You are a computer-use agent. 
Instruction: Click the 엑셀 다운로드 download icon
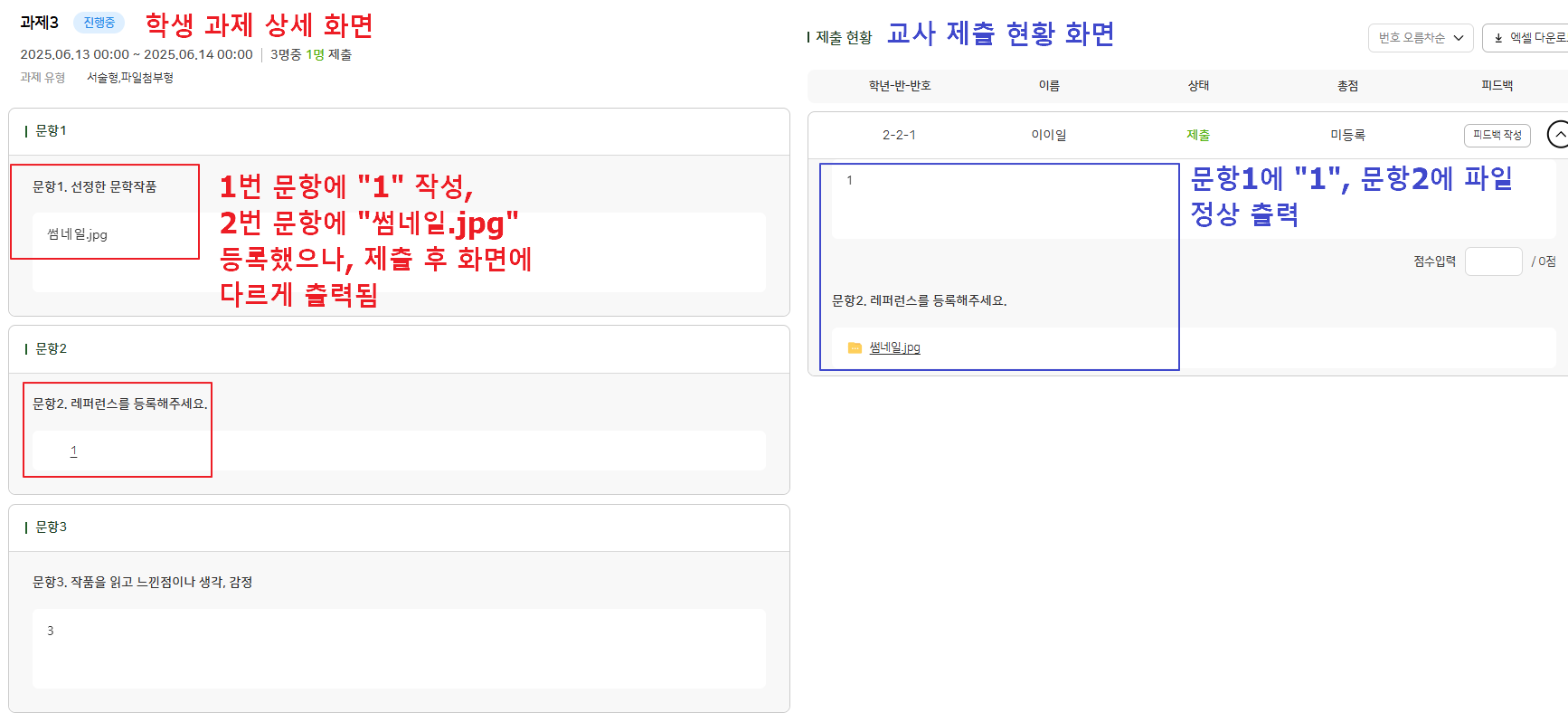tap(1498, 38)
